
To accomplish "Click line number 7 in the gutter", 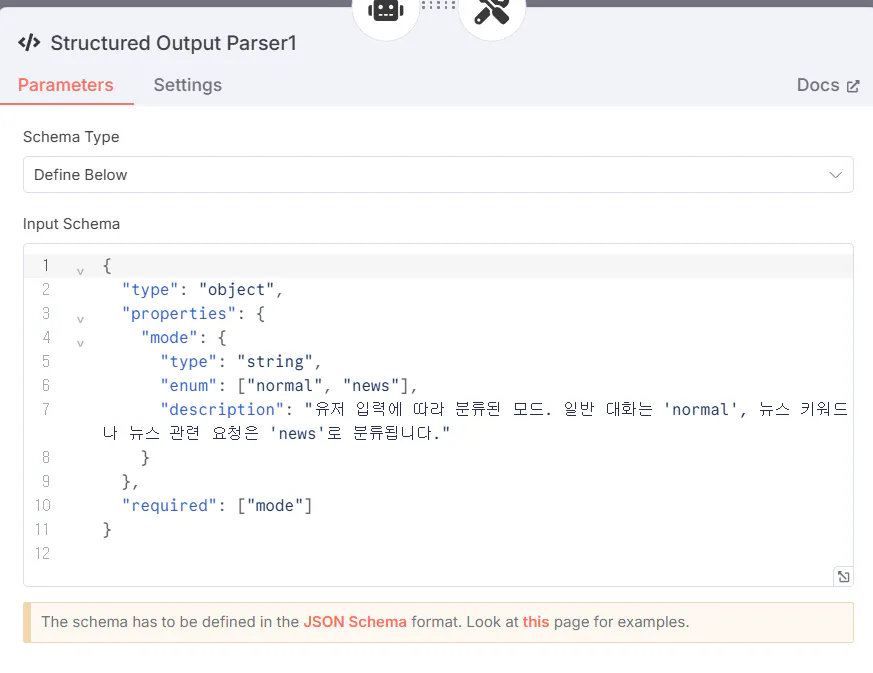I will (x=46, y=409).
